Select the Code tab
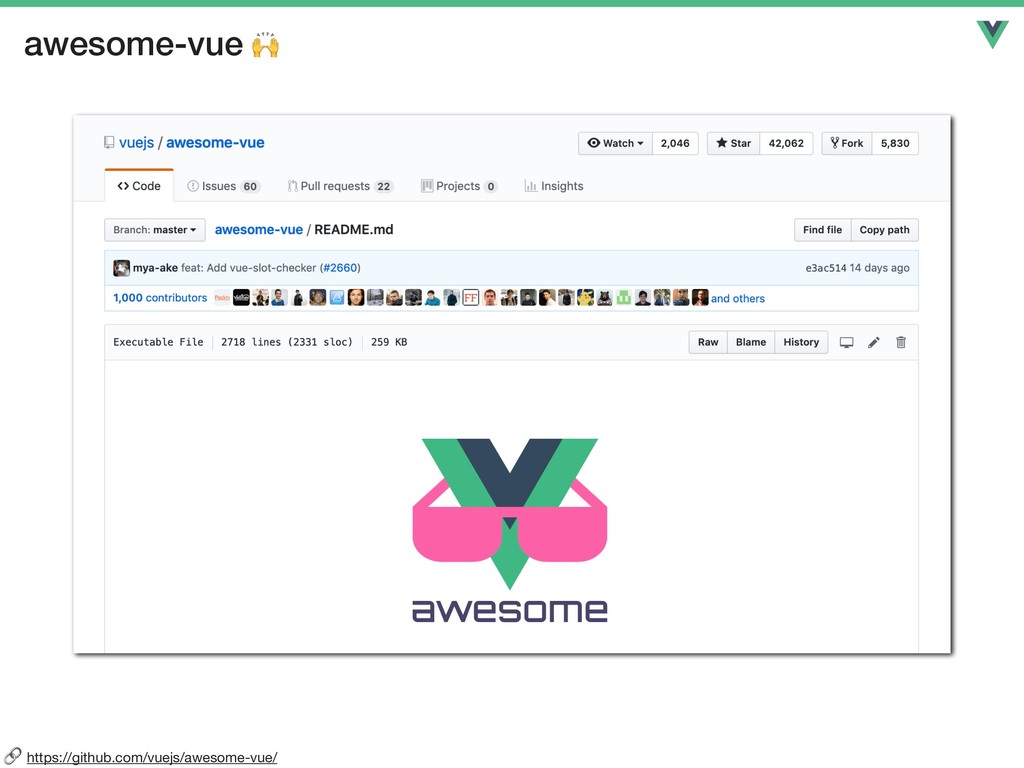This screenshot has height=768, width=1024. 139,186
